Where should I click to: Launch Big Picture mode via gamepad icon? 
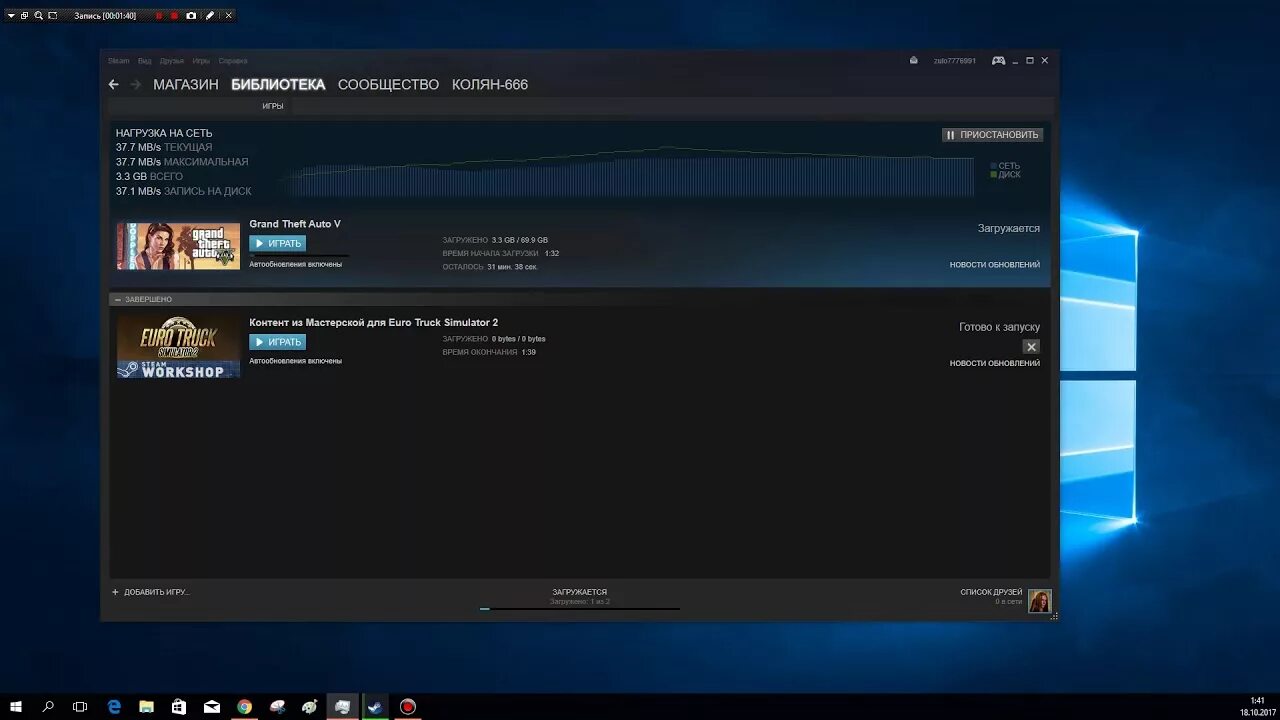pyautogui.click(x=998, y=61)
